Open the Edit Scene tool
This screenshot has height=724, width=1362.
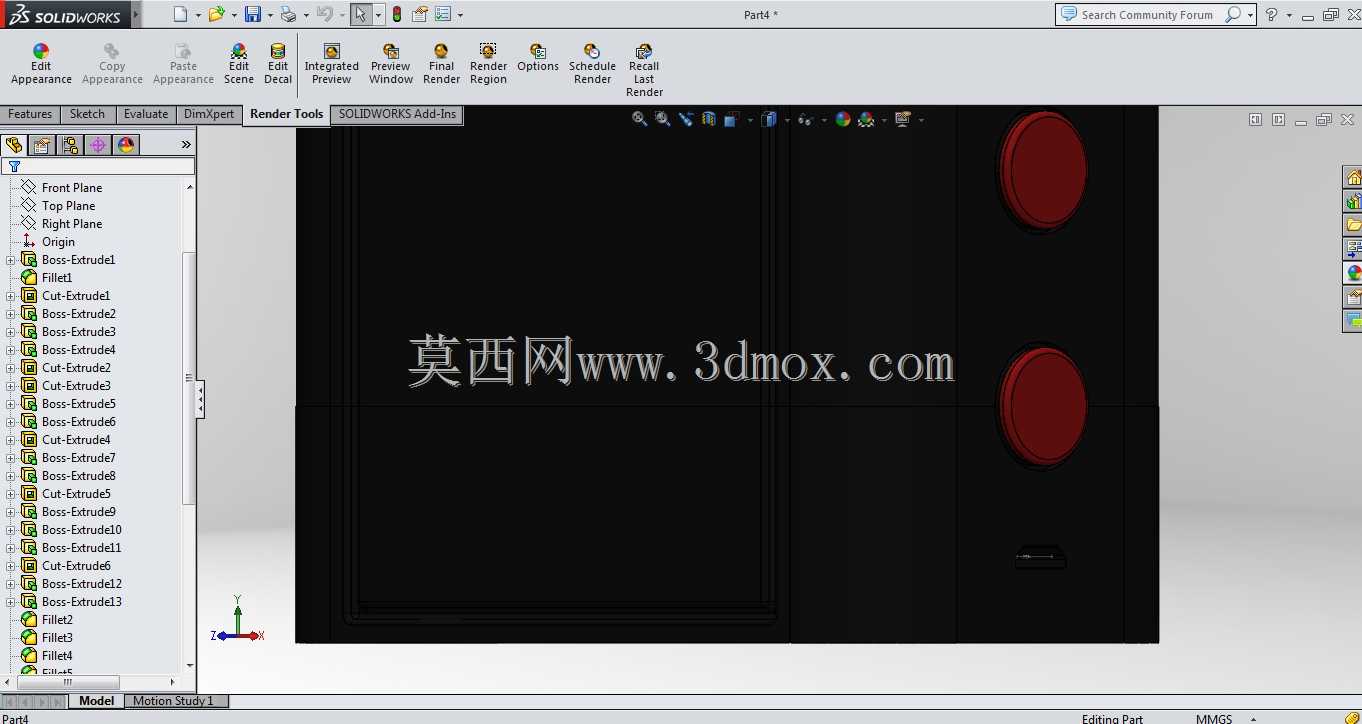pyautogui.click(x=238, y=65)
